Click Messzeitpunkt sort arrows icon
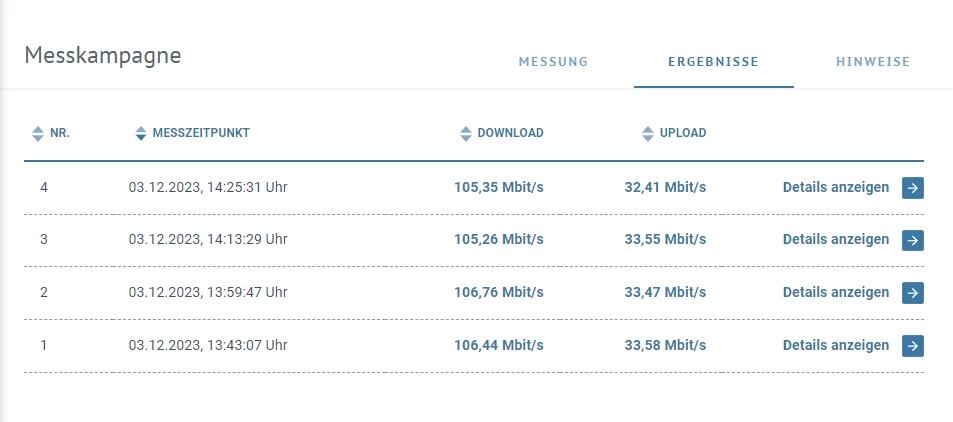 pos(140,133)
